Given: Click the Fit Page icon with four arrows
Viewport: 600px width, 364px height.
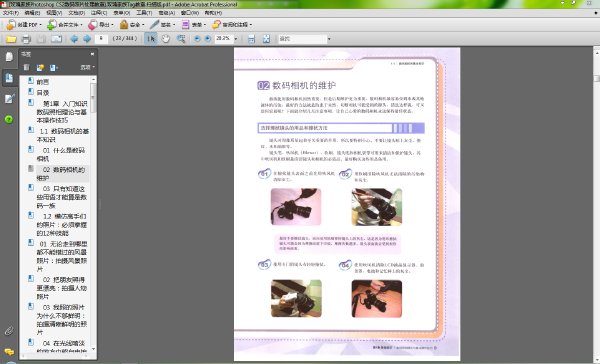Looking at the screenshot, I should point(266,39).
